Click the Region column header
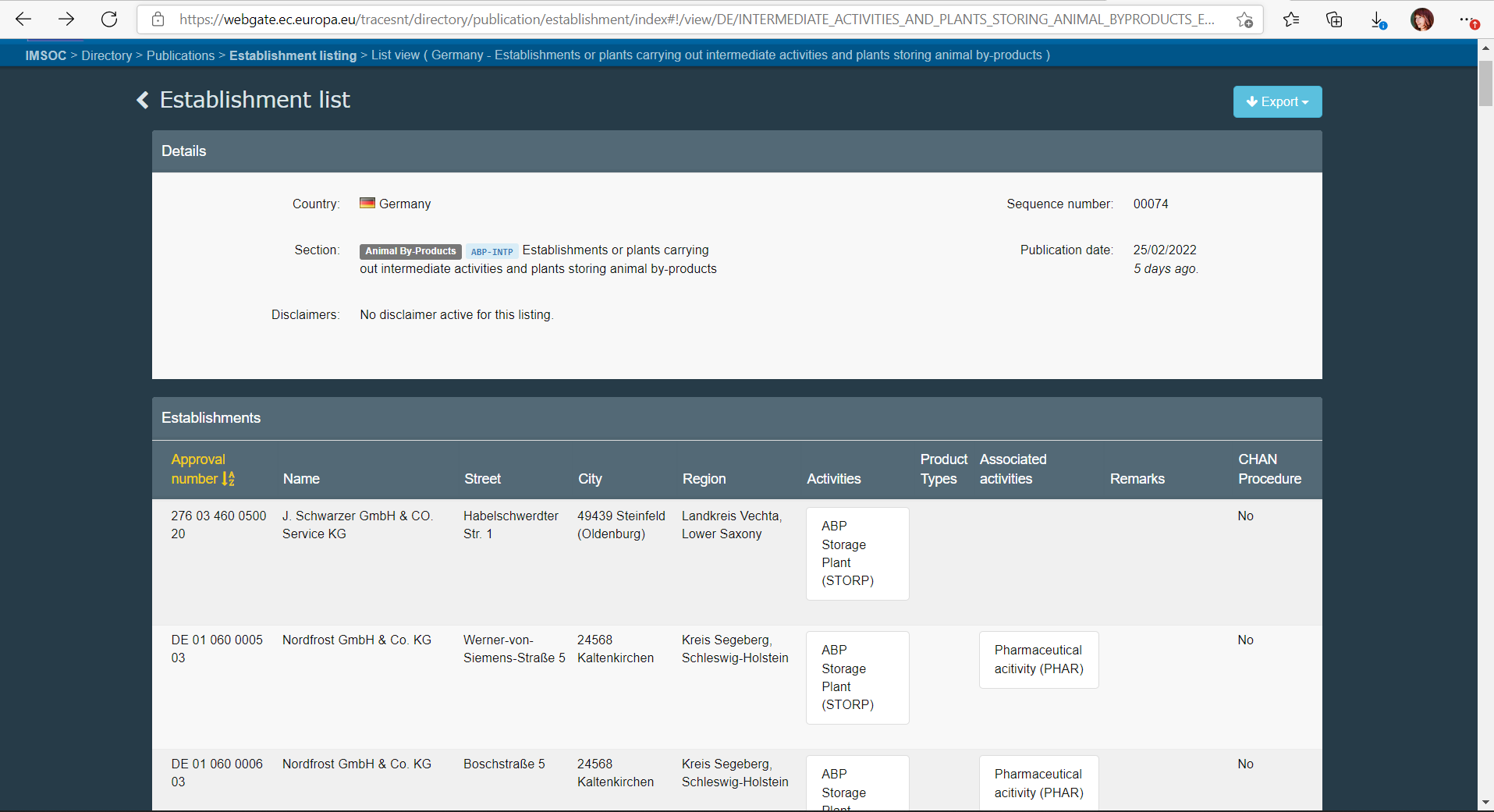1494x812 pixels. (x=704, y=479)
